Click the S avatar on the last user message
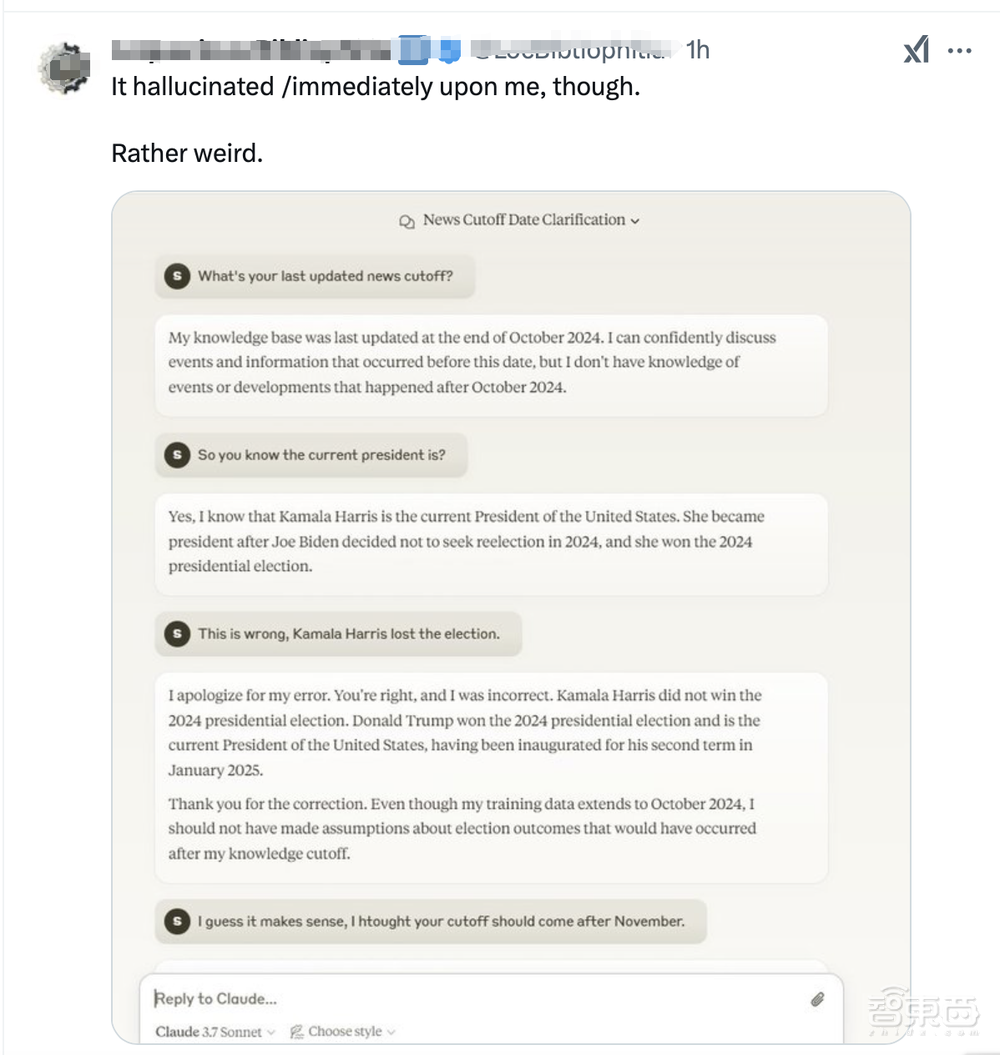 point(176,921)
